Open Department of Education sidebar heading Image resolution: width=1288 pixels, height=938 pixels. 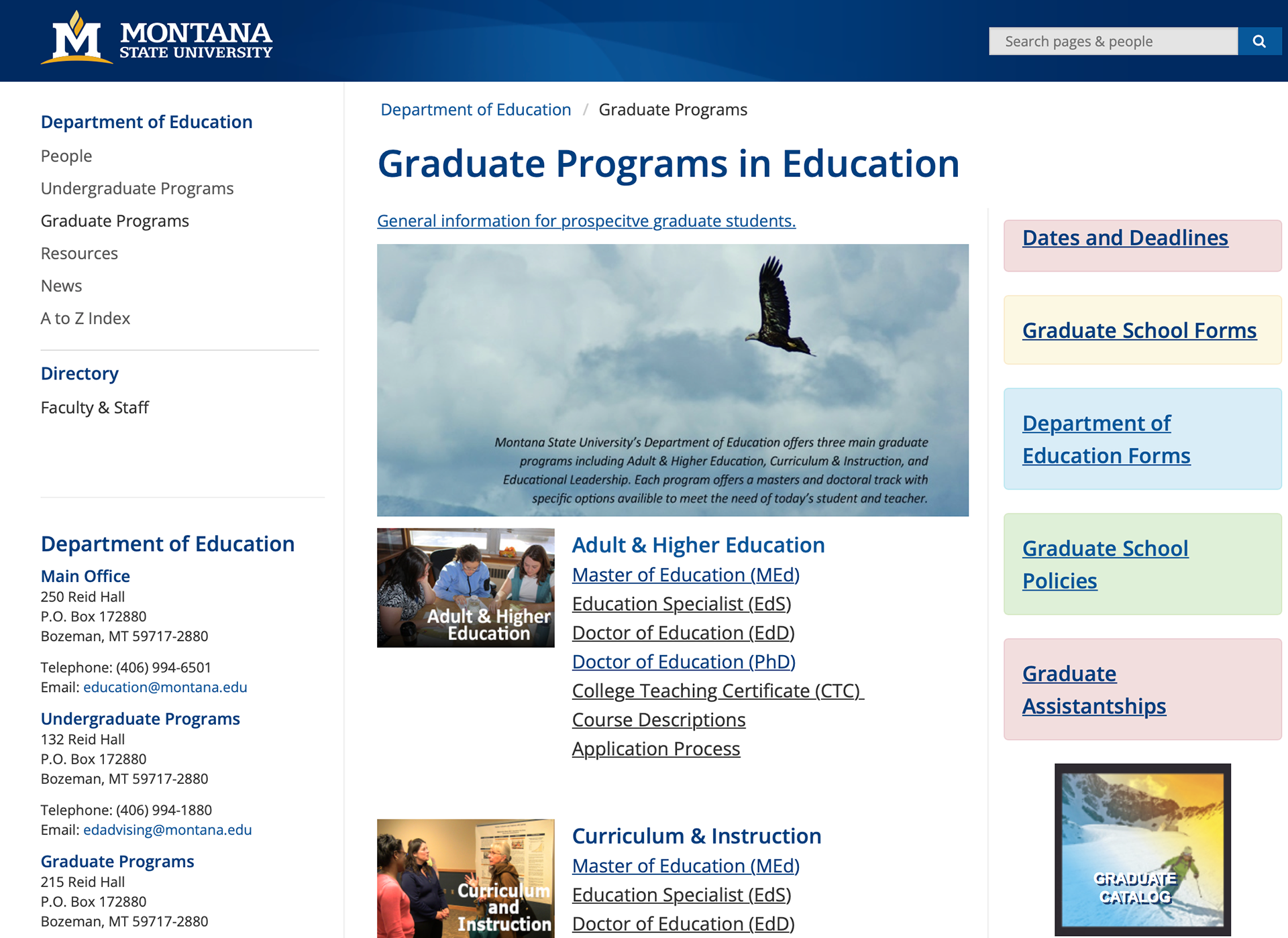146,122
